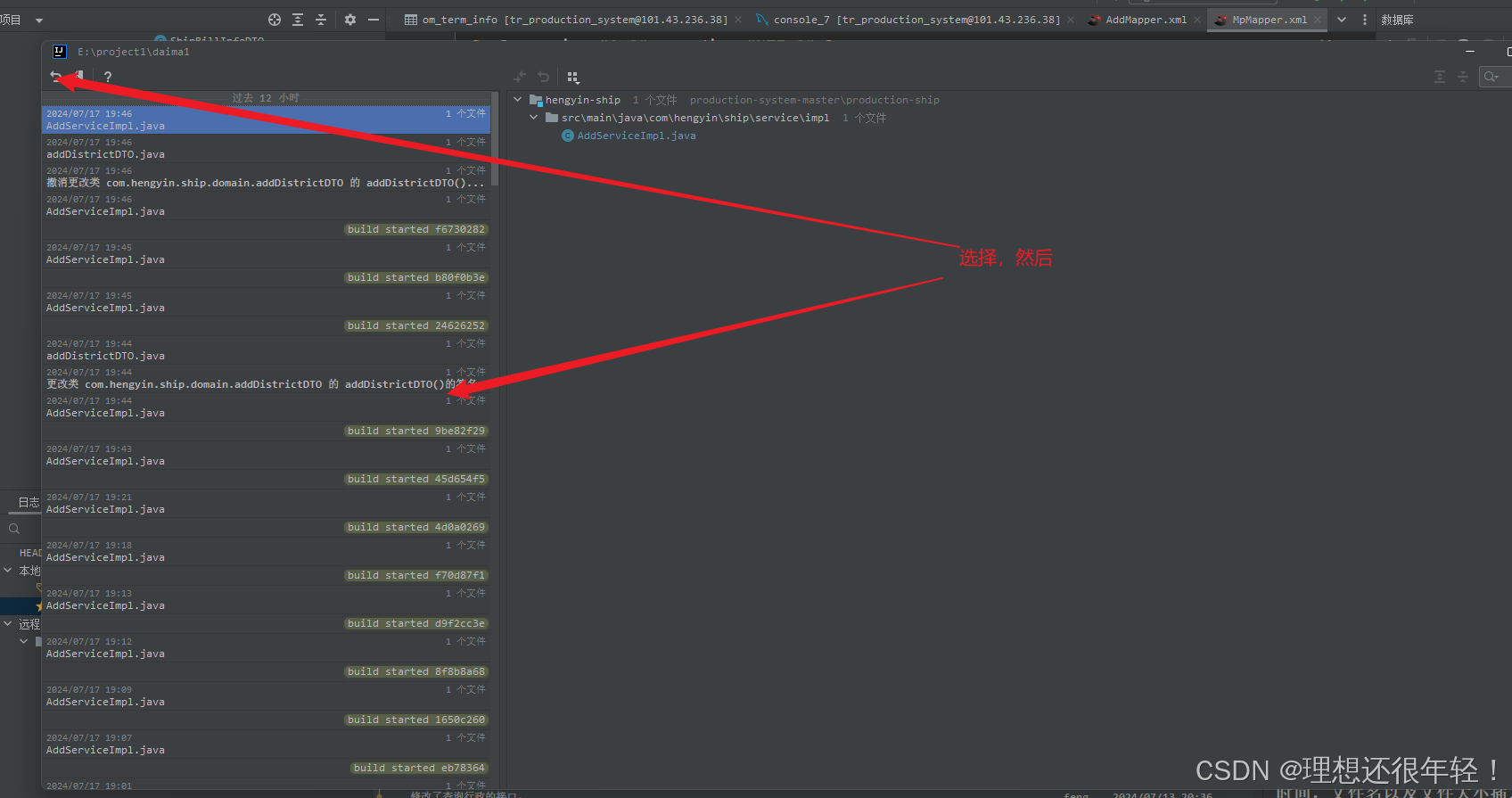Screen dimensions: 1512x798
Task: Close the console_7 tab
Action: 1071,20
